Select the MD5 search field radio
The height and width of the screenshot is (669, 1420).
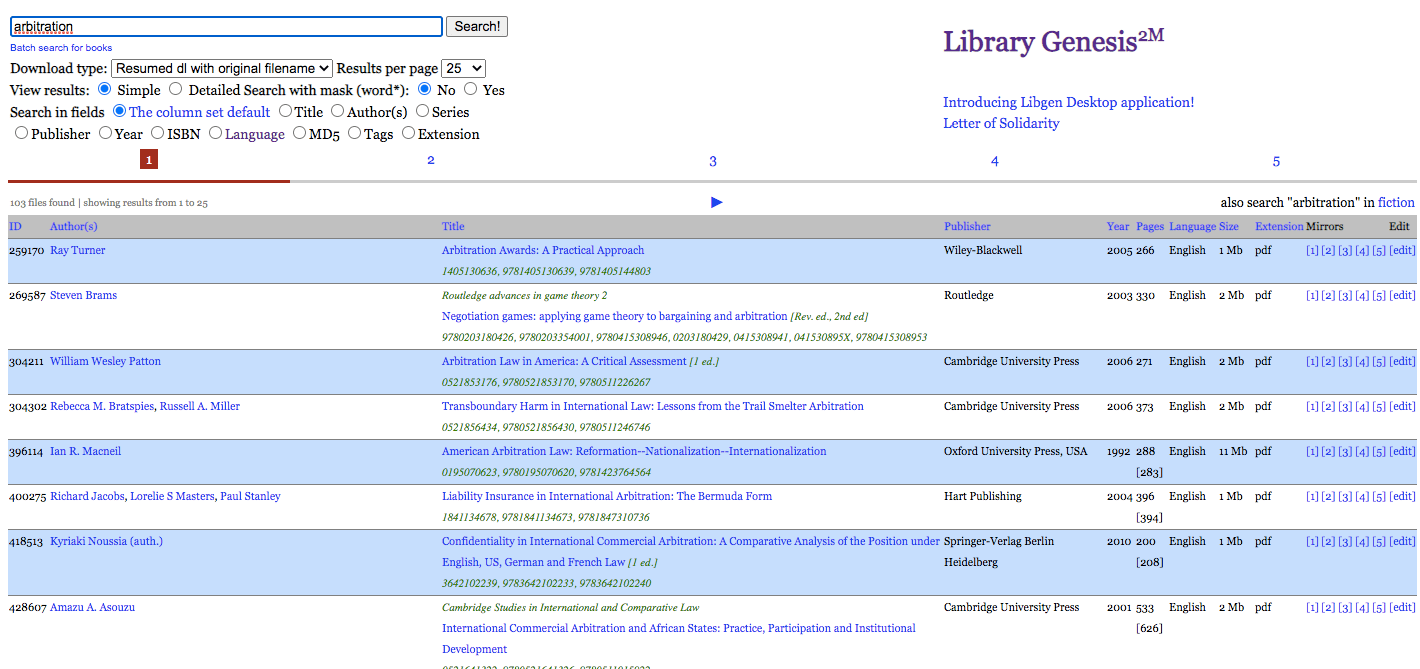click(301, 133)
